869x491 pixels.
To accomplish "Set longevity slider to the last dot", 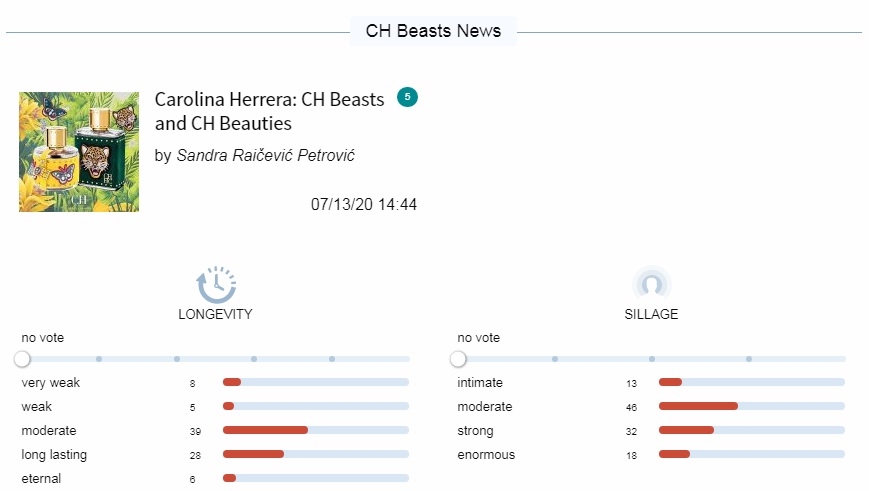I will (x=331, y=359).
